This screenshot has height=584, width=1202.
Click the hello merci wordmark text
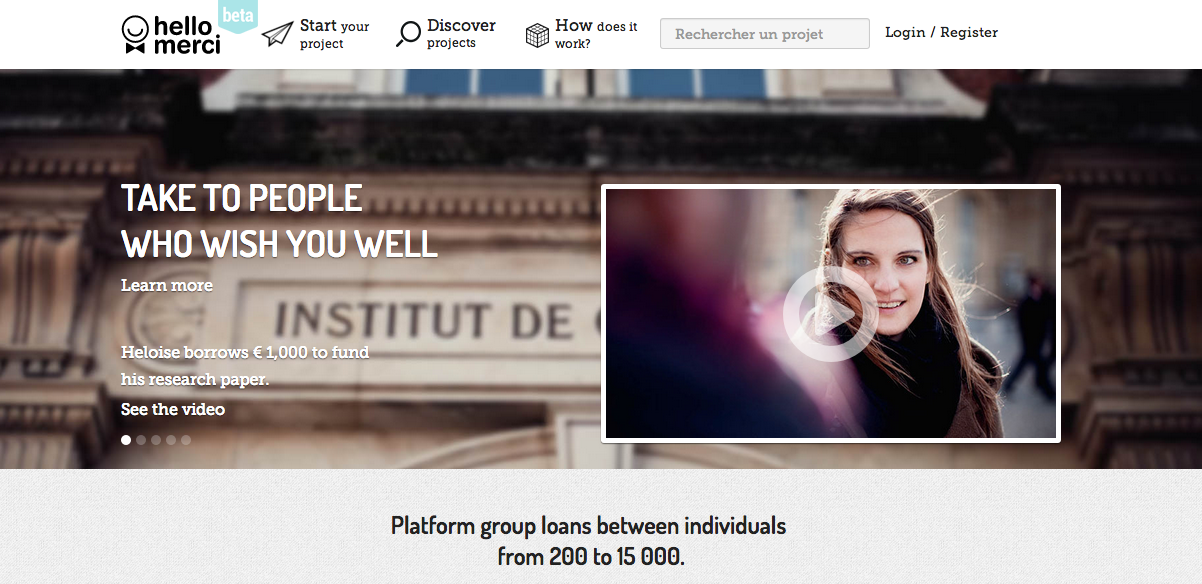click(187, 35)
